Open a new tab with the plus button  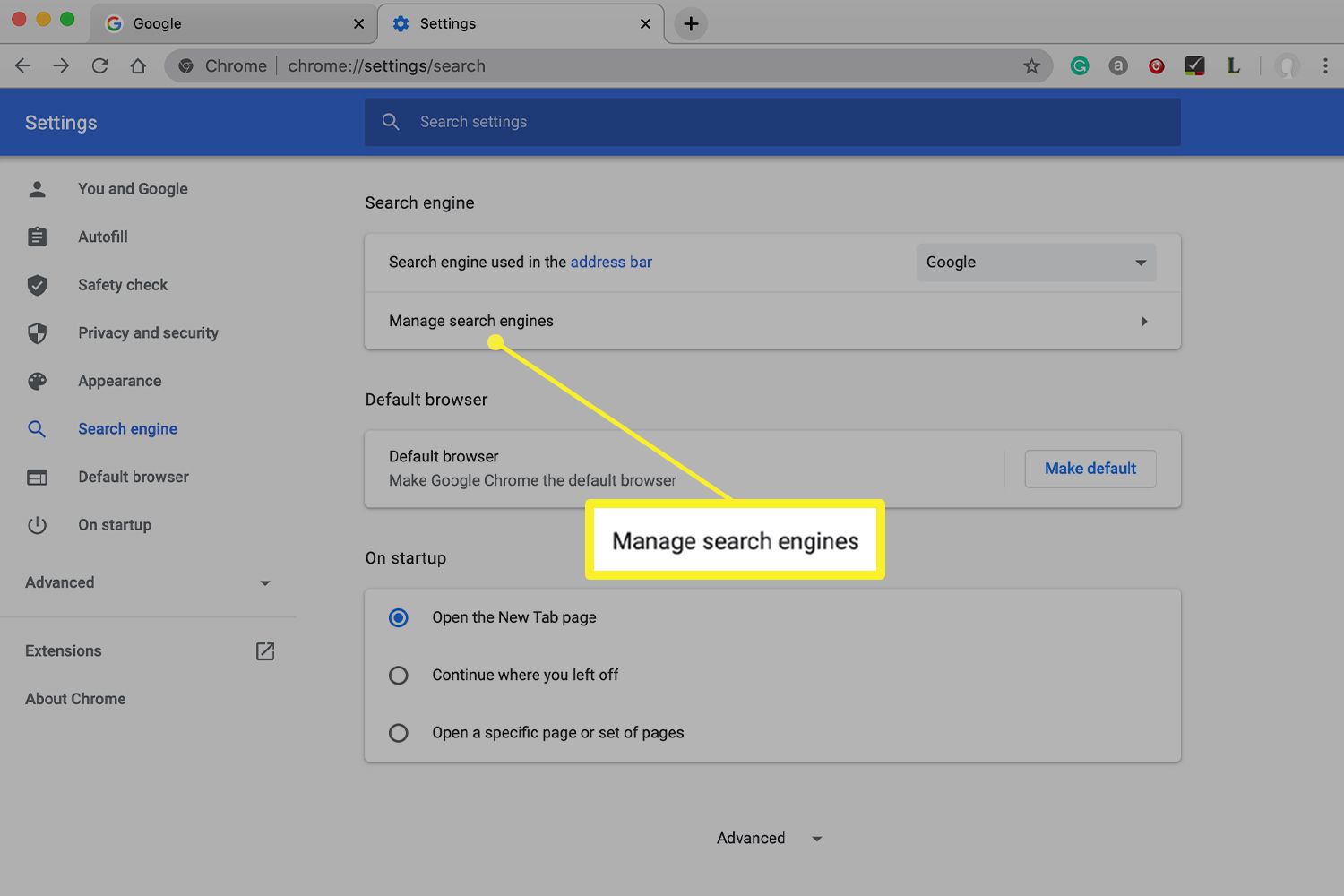coord(691,24)
